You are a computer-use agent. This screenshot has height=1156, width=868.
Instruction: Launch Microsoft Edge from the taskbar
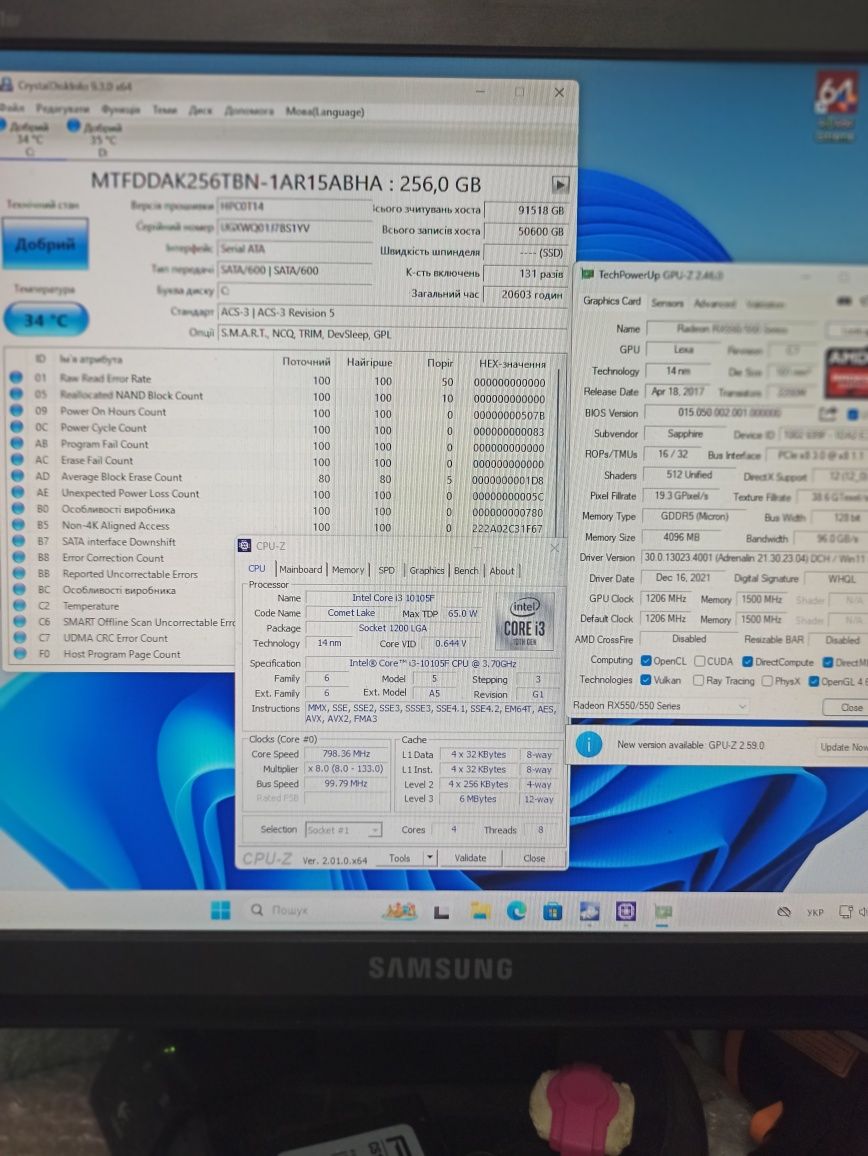517,911
